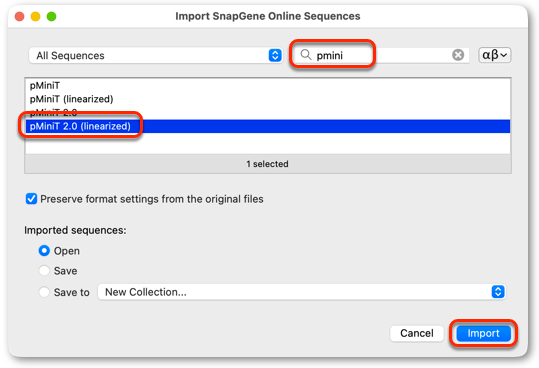Toggle Preserve format settings checkbox

[31, 199]
